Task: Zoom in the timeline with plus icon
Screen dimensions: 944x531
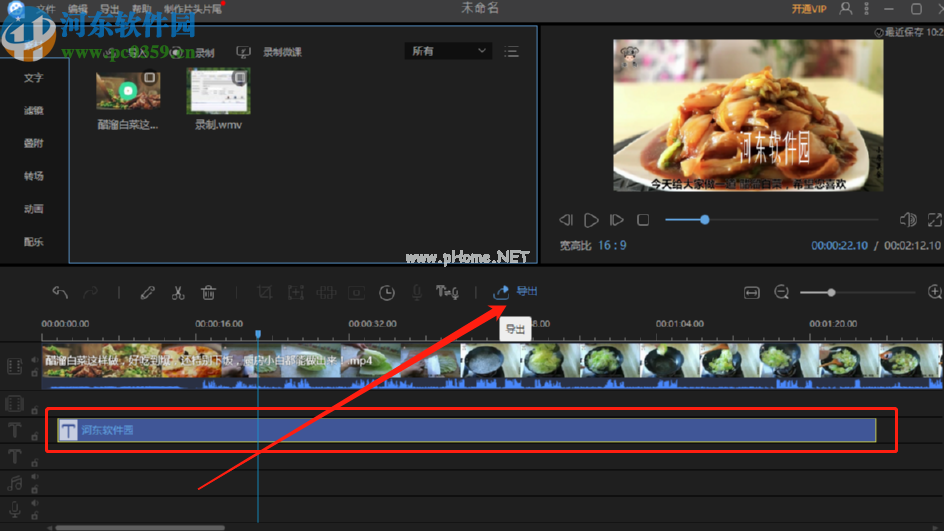Action: [x=935, y=293]
